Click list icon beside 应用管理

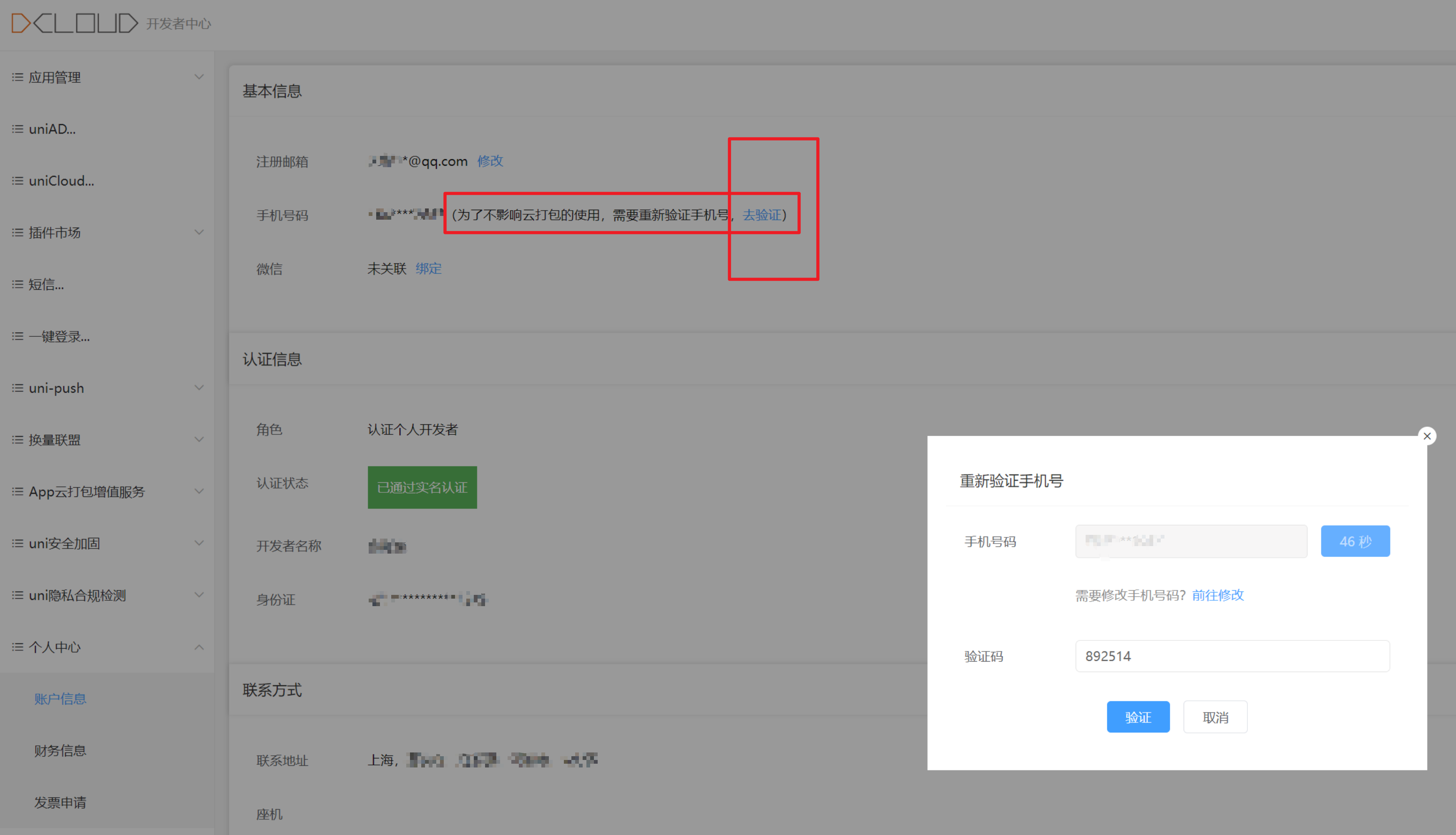click(x=18, y=77)
